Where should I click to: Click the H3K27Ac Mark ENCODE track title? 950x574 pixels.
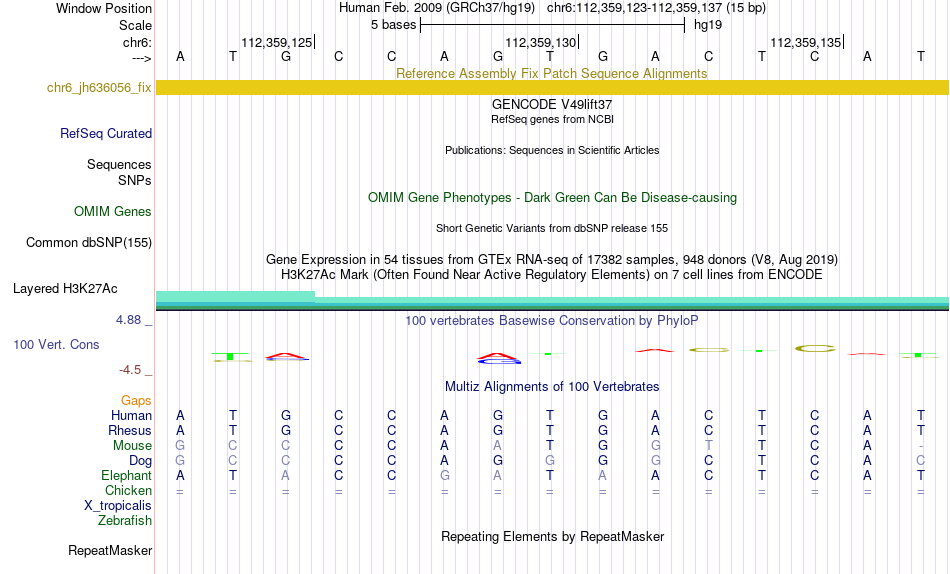(552, 275)
